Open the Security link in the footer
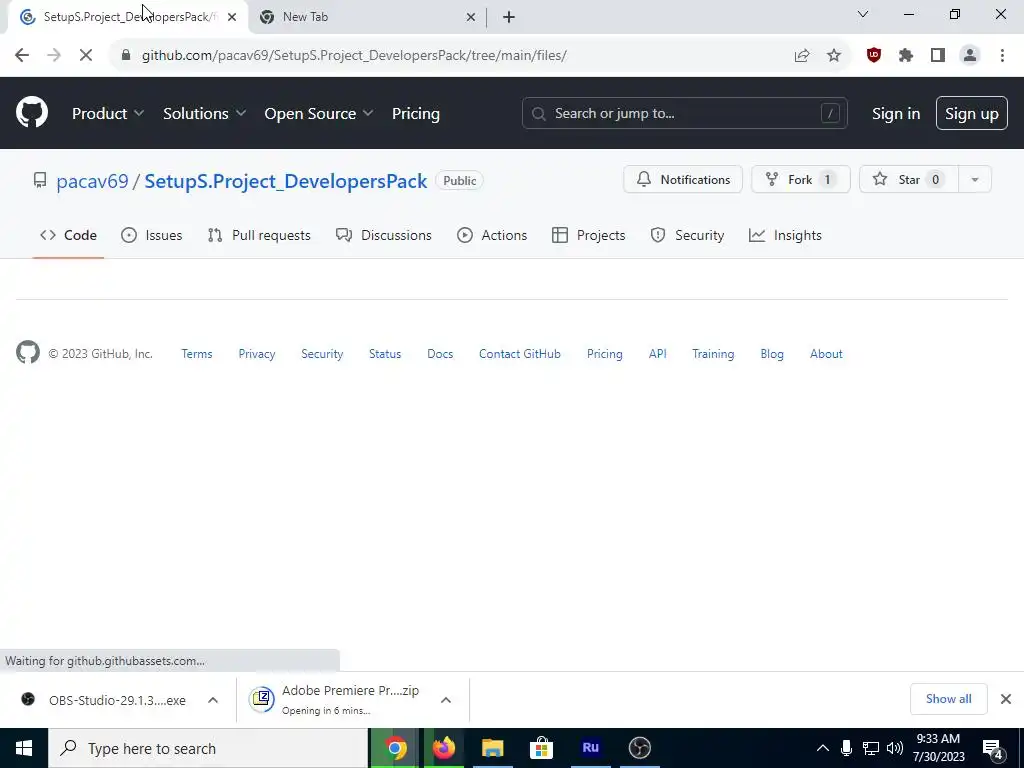1024x768 pixels. [322, 354]
